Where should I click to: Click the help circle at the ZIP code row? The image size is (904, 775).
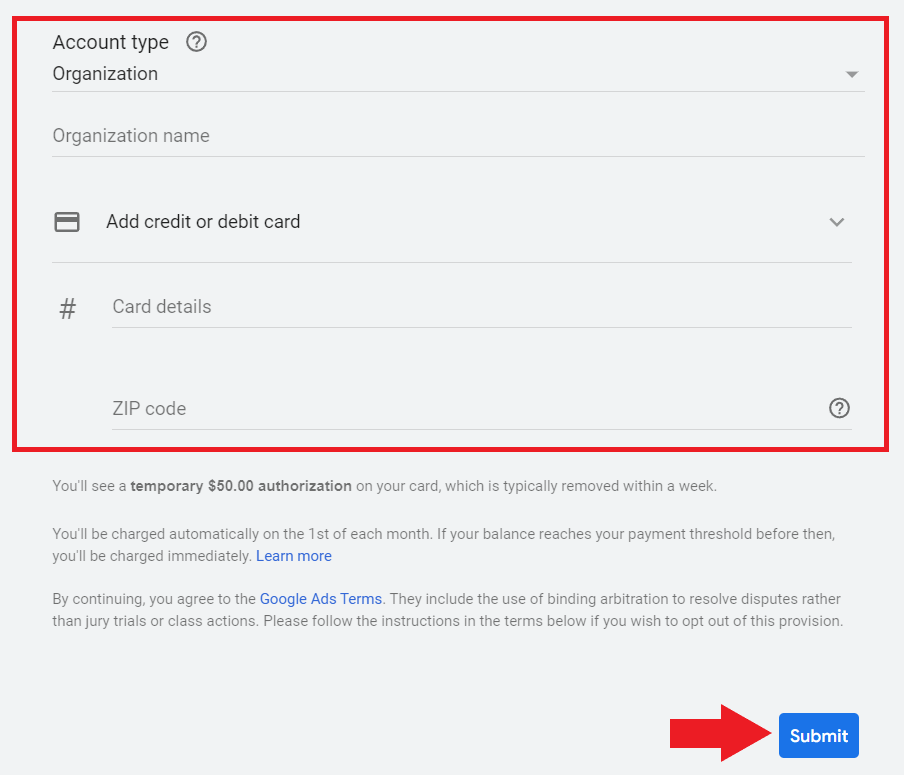click(839, 408)
